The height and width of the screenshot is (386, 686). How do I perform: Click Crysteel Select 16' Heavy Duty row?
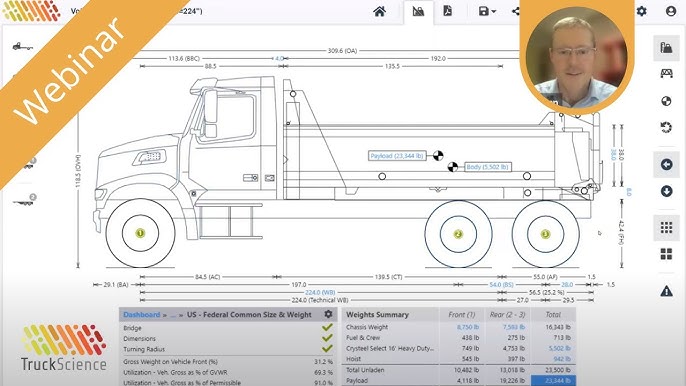click(390, 348)
